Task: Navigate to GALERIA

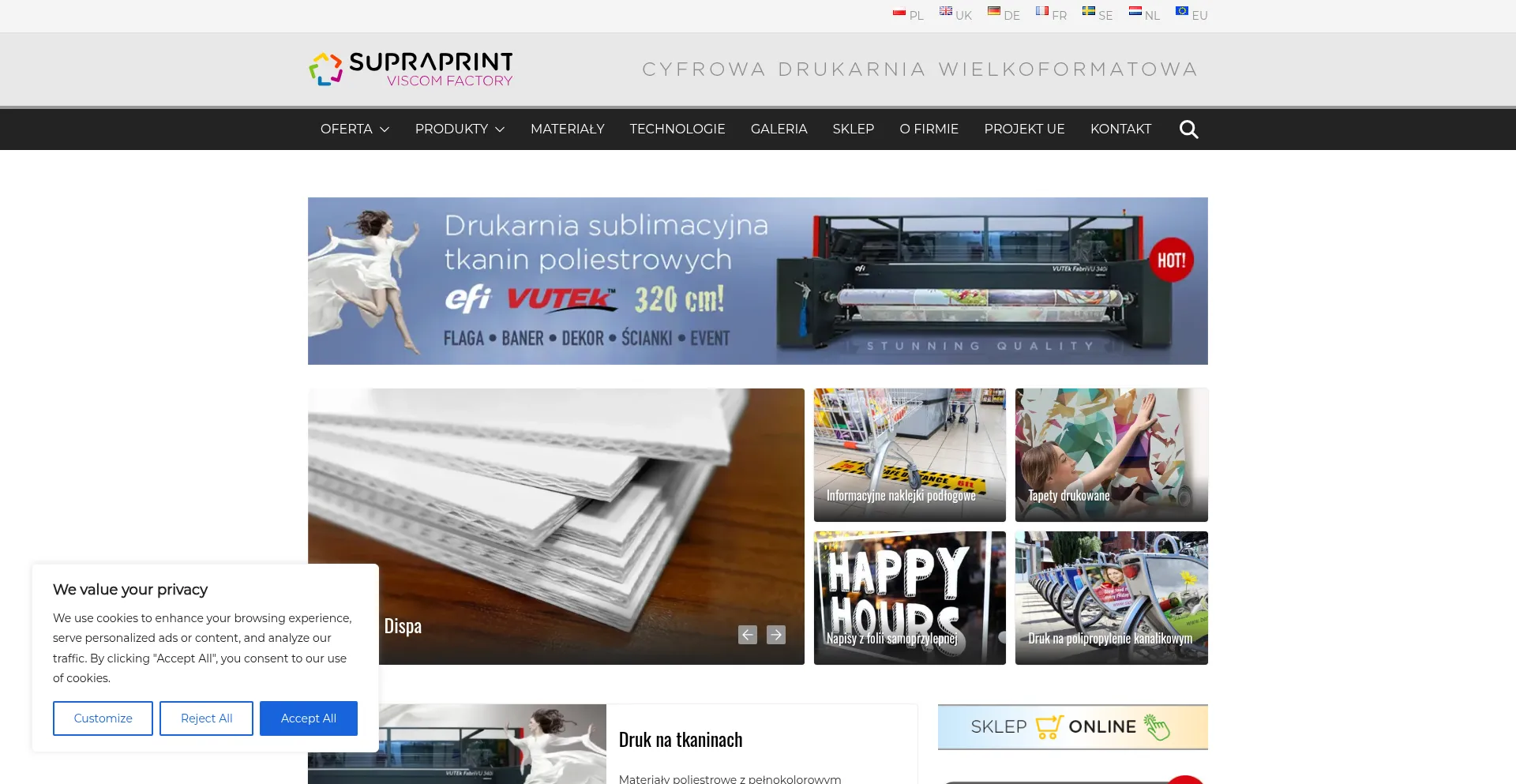Action: (779, 129)
